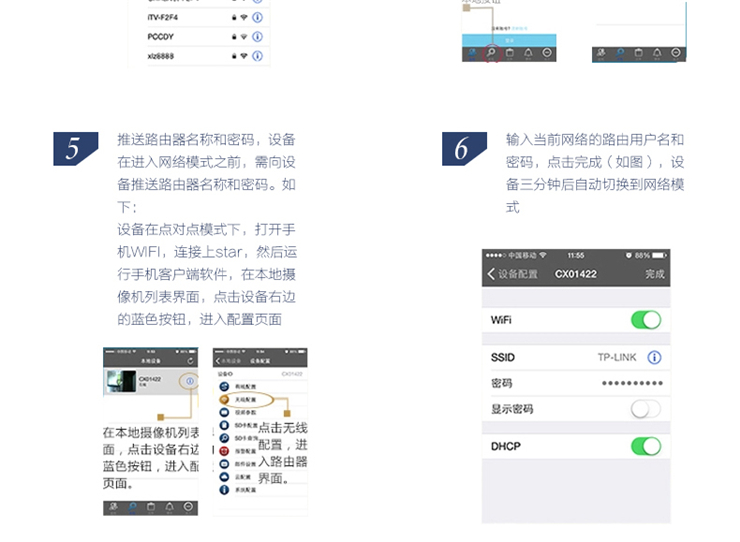
Task: Tap circled search icon under login button
Action: tap(491, 53)
